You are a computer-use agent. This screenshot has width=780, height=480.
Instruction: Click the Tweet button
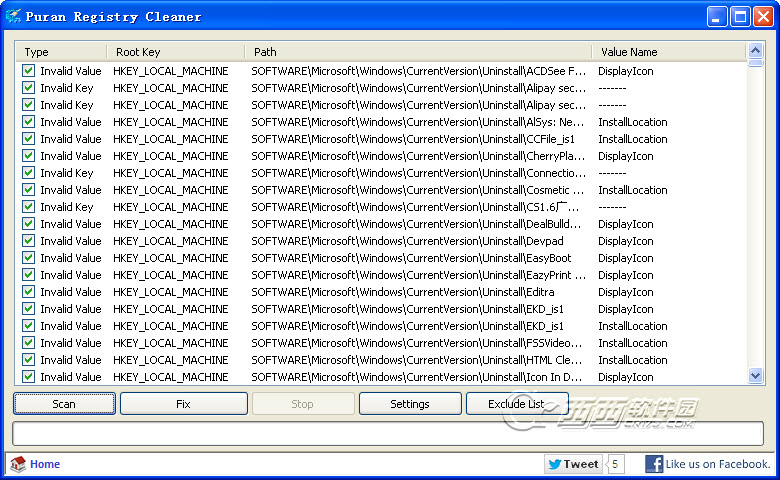(x=573, y=465)
